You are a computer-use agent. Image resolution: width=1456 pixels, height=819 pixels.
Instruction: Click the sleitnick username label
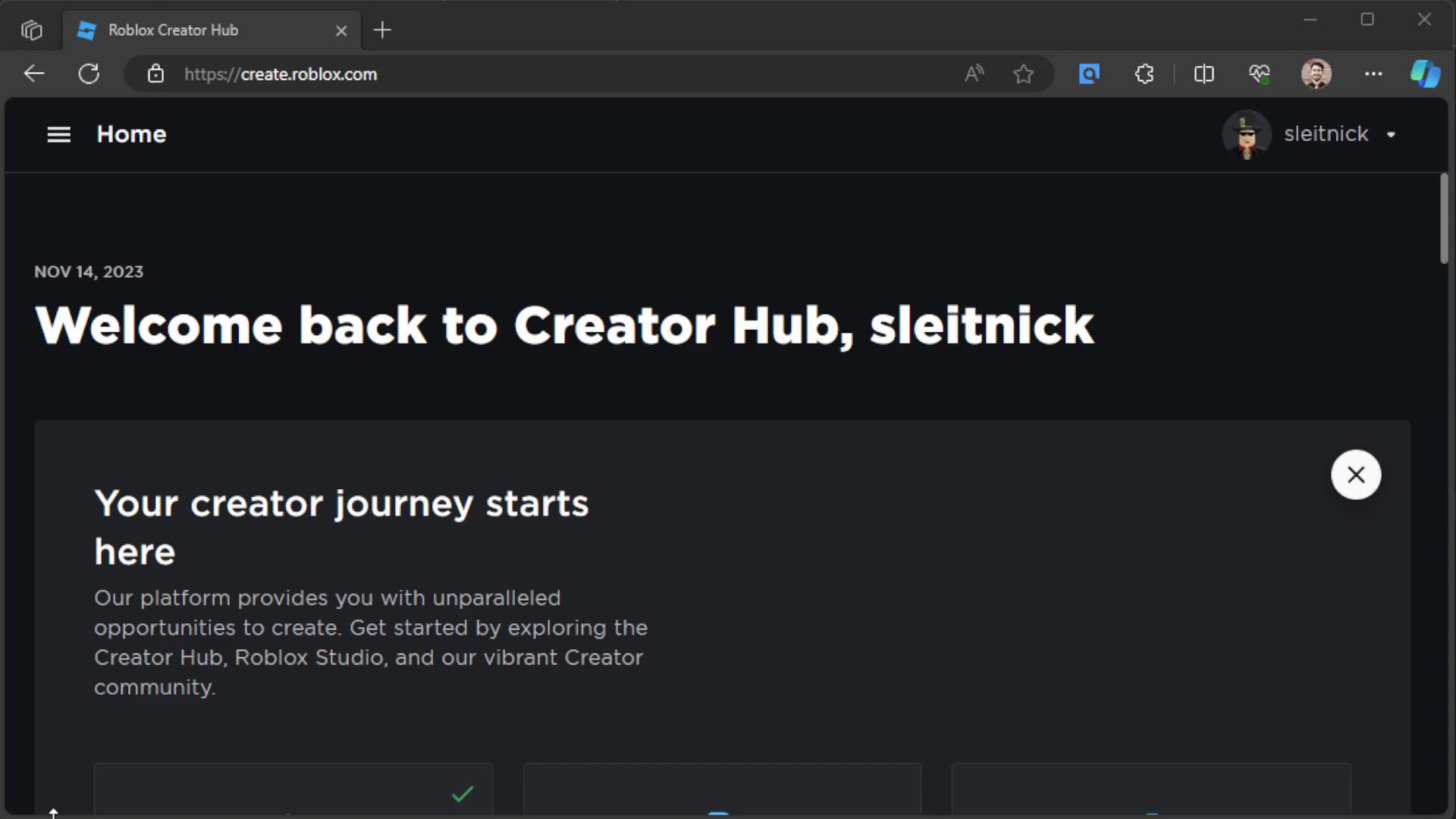1326,133
